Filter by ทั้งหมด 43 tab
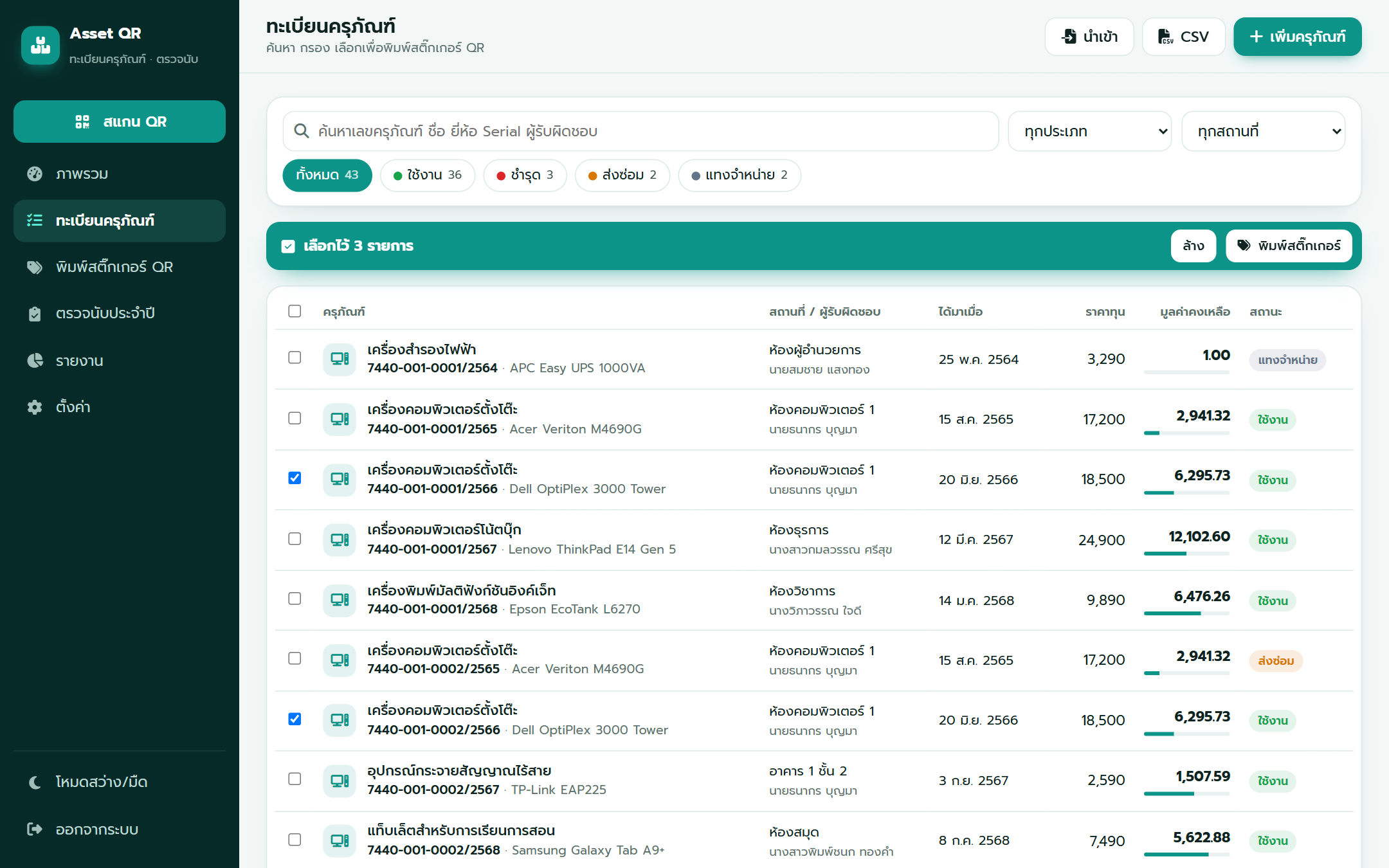This screenshot has width=1389, height=868. point(327,175)
